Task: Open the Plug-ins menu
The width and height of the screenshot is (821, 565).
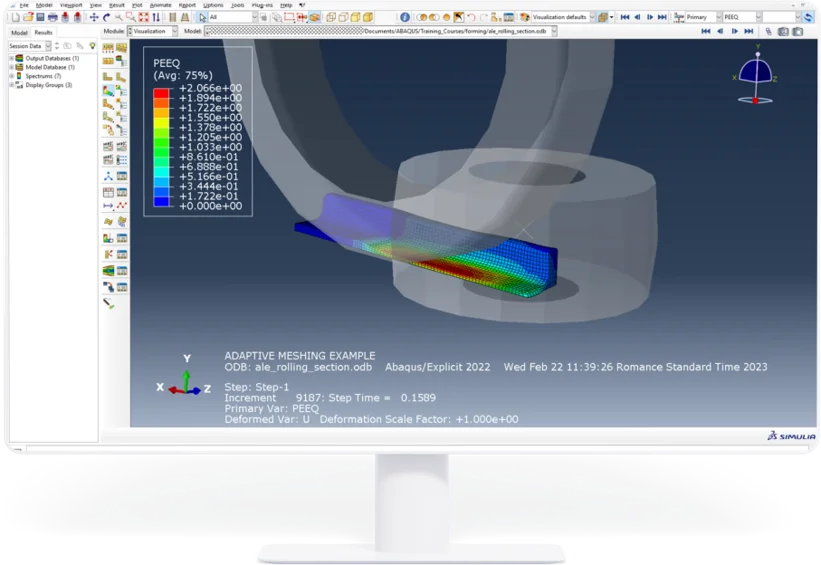Action: pyautogui.click(x=262, y=5)
